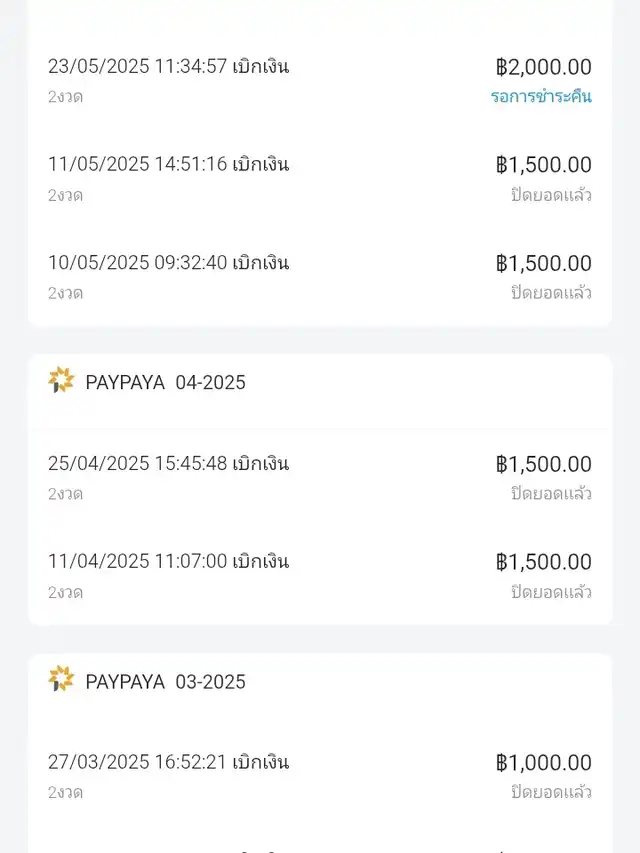
Task: Tap the ฿1,500.00 amount for 10/05/2025
Action: (x=544, y=263)
